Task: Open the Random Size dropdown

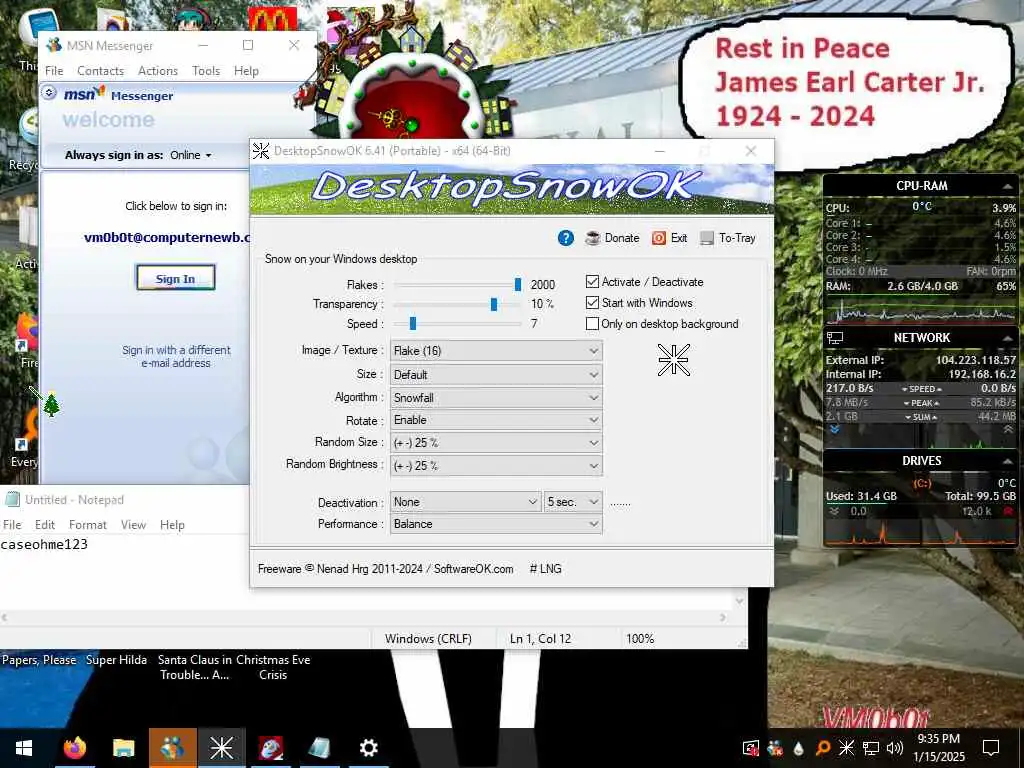Action: click(x=496, y=442)
